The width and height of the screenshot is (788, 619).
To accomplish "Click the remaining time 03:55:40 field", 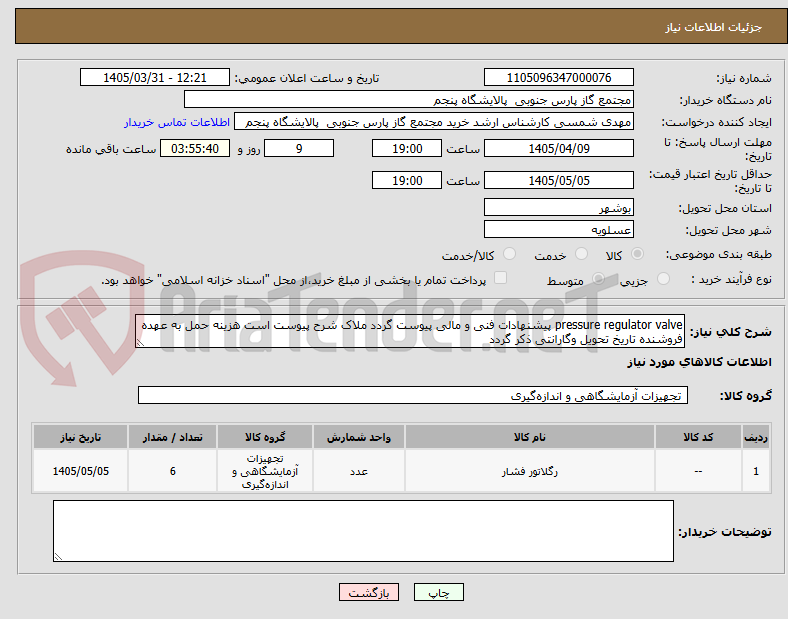I will [195, 149].
